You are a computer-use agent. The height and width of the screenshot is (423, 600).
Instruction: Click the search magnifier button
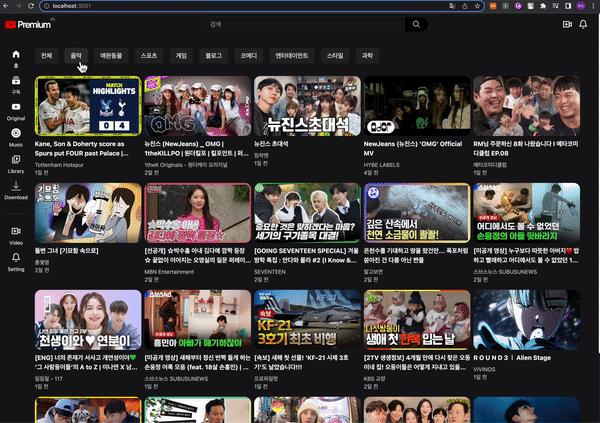[x=416, y=24]
